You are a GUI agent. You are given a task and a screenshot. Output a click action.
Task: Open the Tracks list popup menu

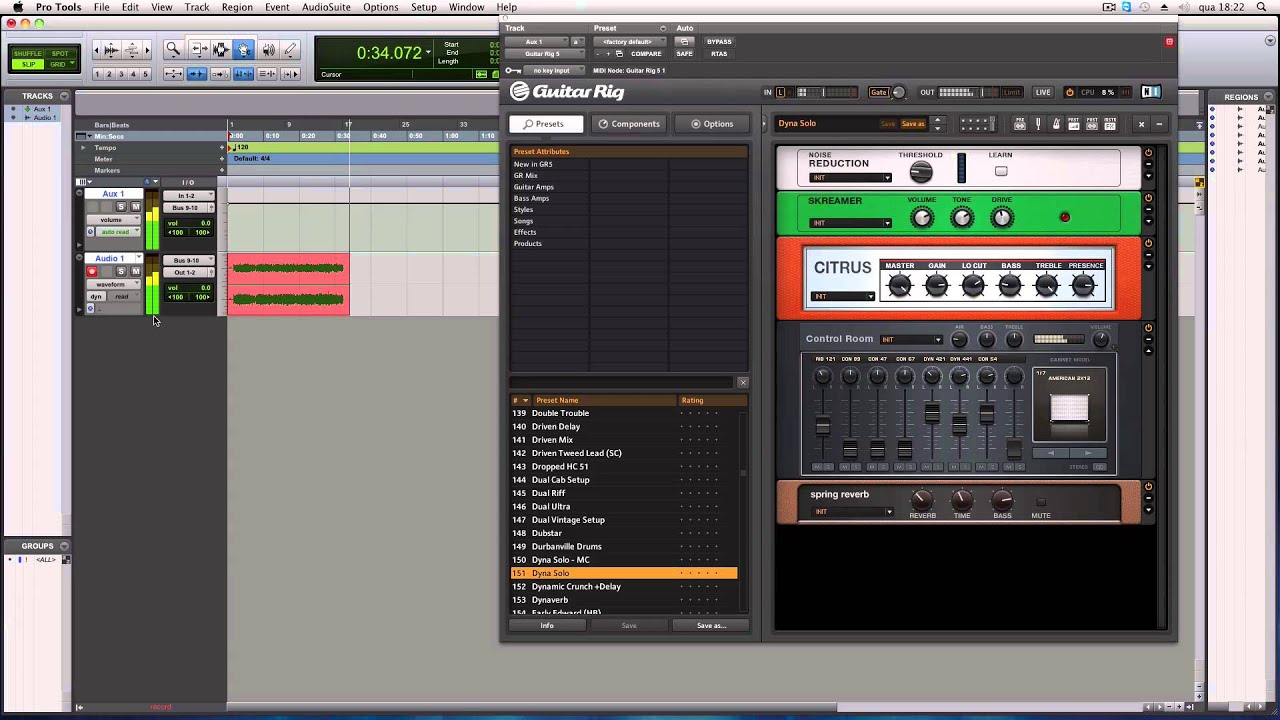point(64,96)
